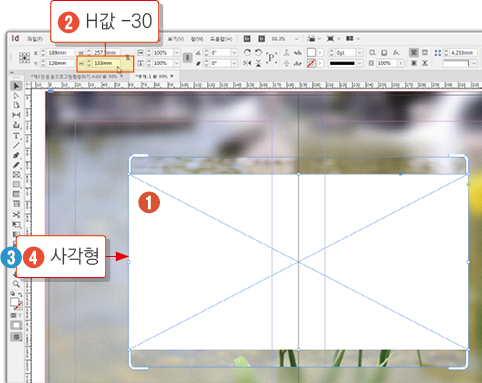This screenshot has height=383, width=482.
Task: Open the Help (도움말) menu
Action: [x=221, y=39]
